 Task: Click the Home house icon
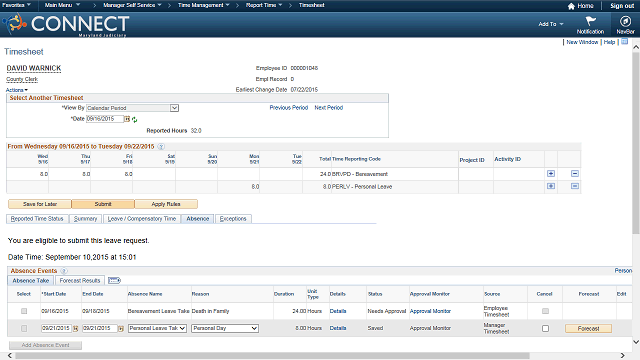pos(571,6)
